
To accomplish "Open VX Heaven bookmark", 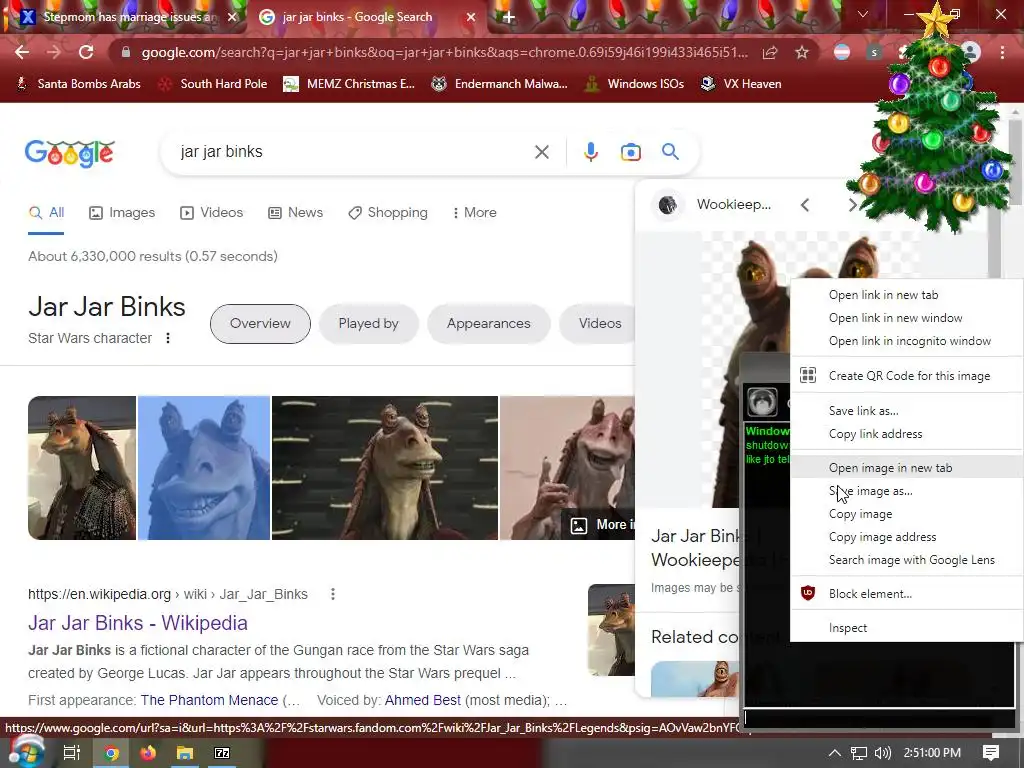I will point(741,84).
